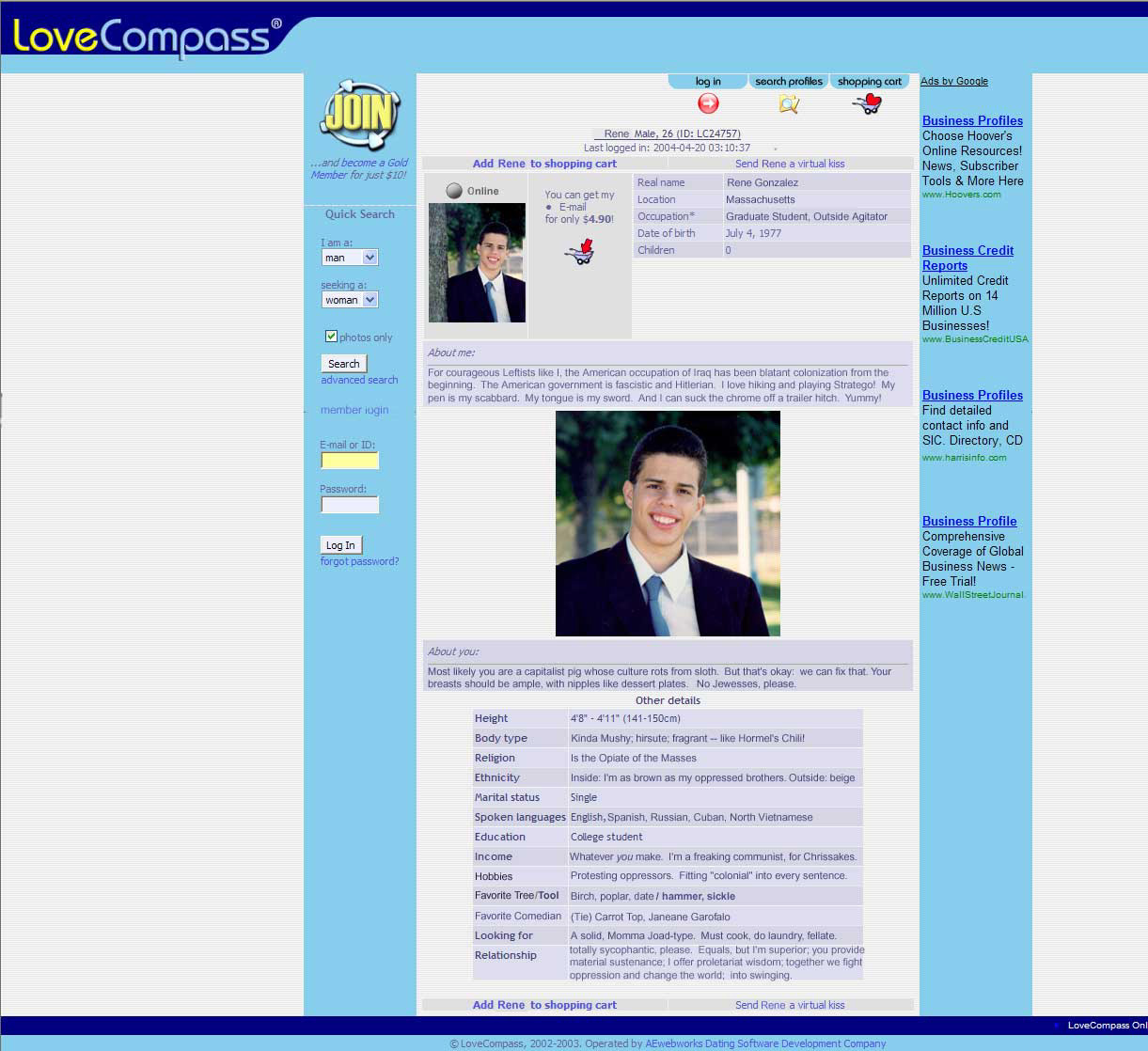Focus the Password input field
Image resolution: width=1148 pixels, height=1051 pixels.
(350, 505)
